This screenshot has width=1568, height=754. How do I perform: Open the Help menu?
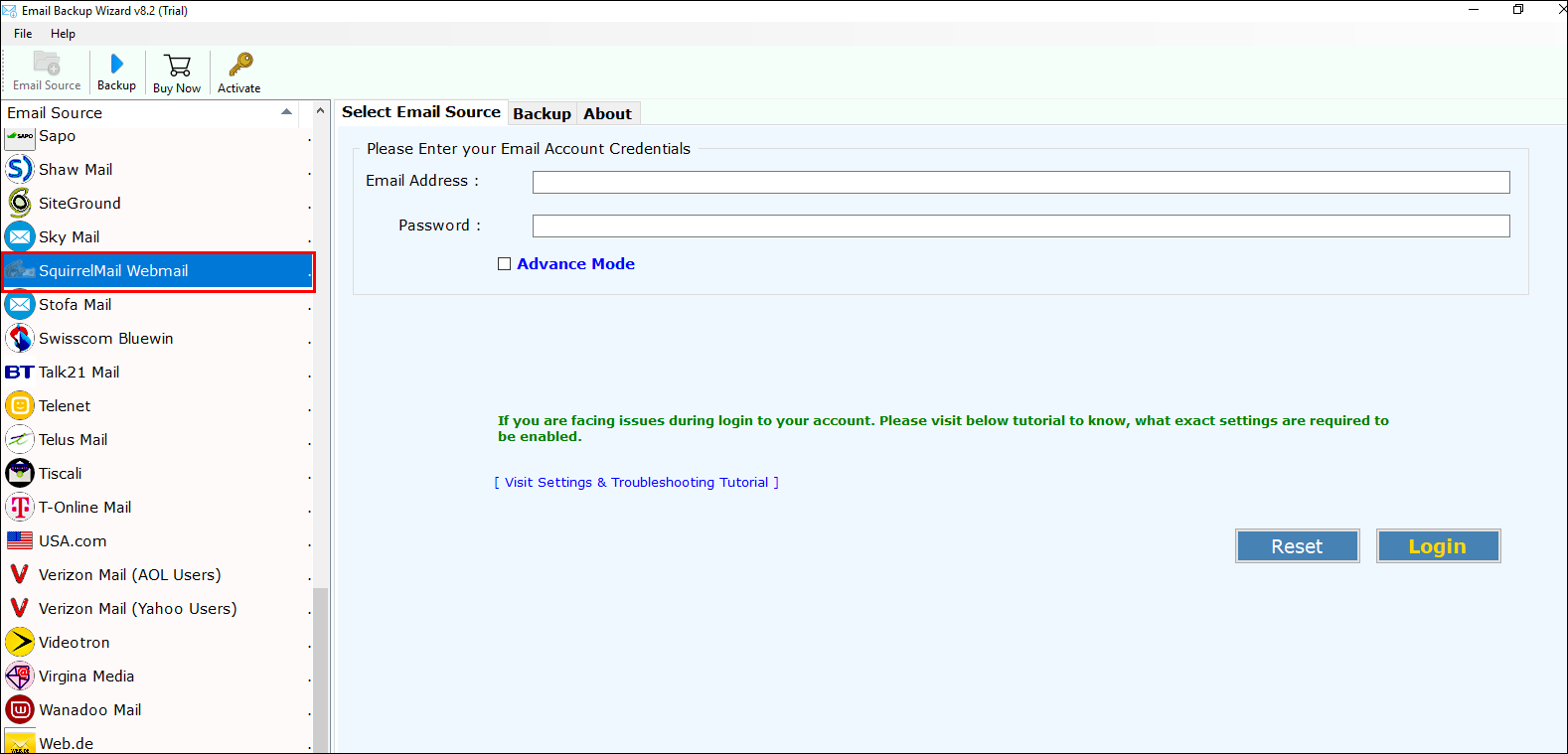[63, 34]
